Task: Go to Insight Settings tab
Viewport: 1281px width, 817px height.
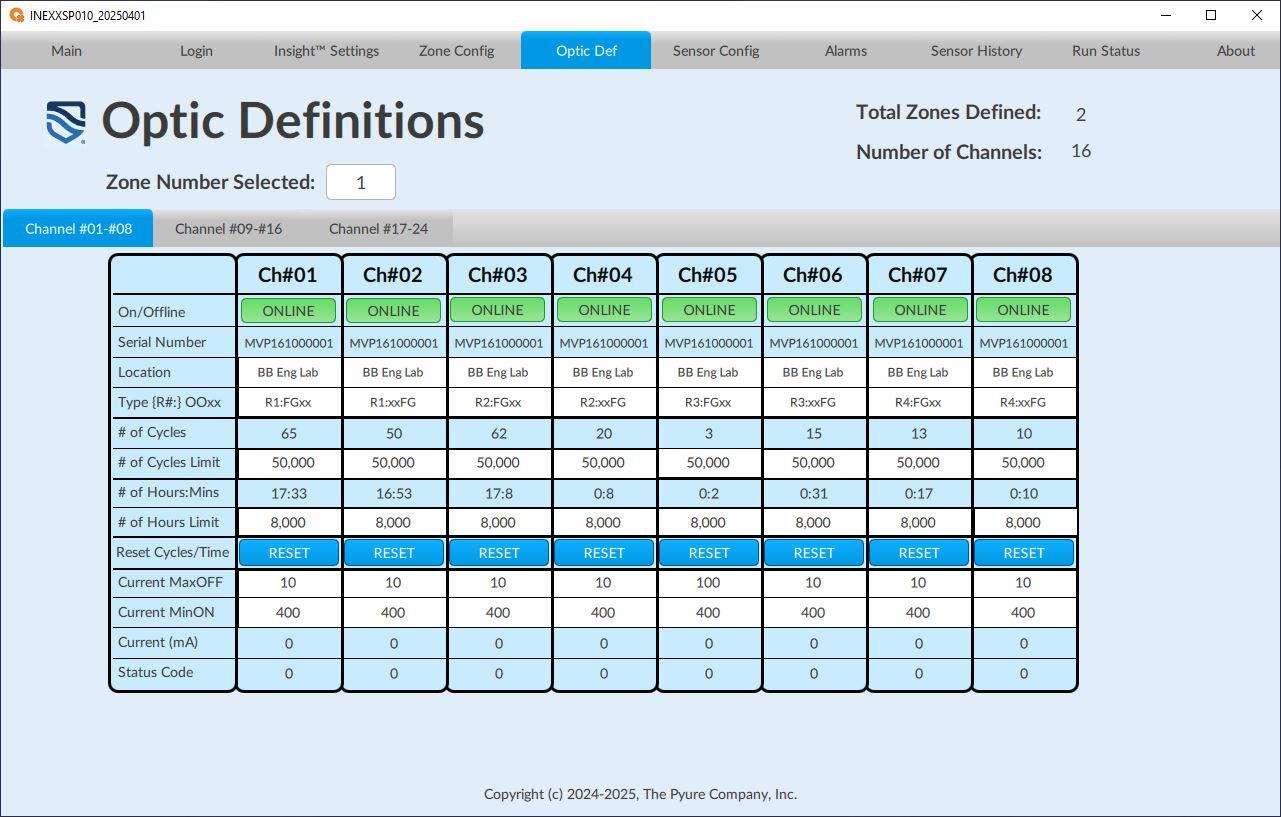Action: click(326, 50)
